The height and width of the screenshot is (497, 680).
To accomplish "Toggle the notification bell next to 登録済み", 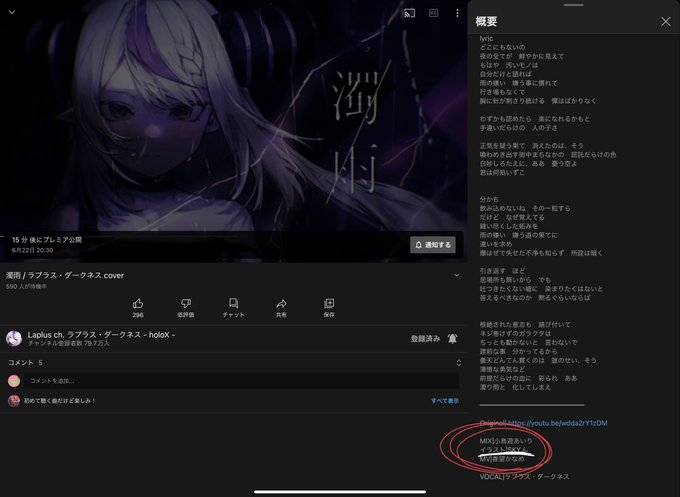I will click(x=452, y=338).
